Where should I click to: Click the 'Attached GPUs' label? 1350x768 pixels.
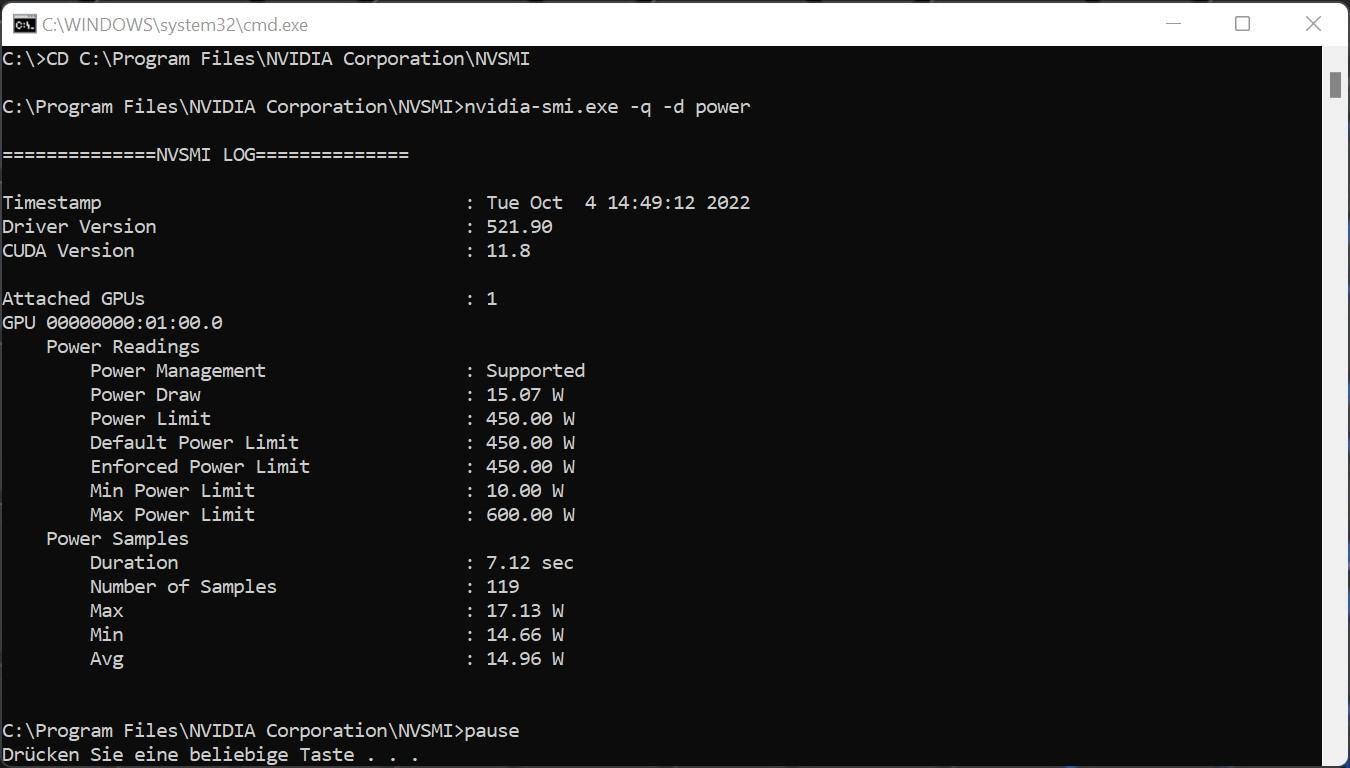(74, 299)
